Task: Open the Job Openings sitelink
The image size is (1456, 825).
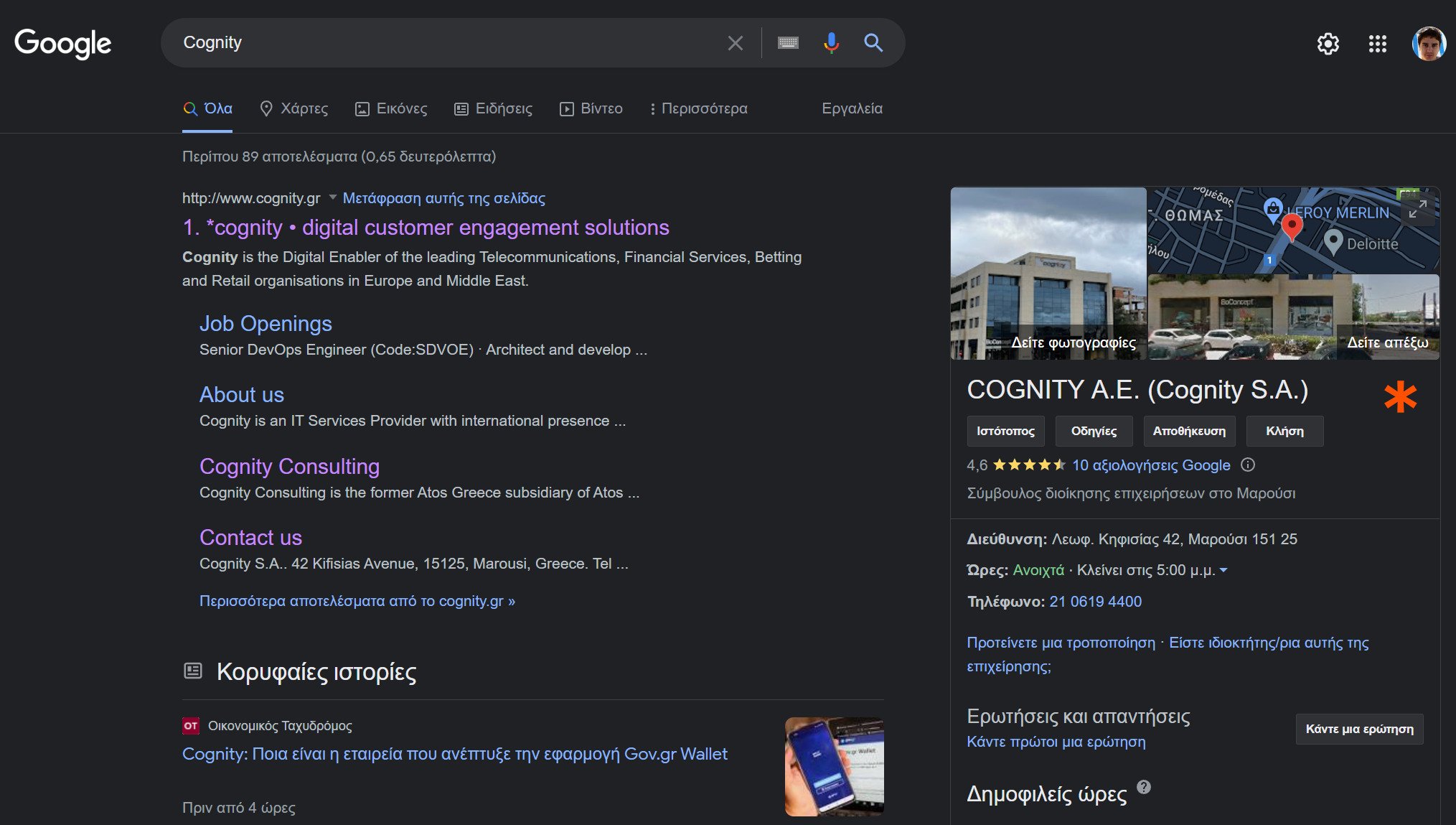Action: 266,324
